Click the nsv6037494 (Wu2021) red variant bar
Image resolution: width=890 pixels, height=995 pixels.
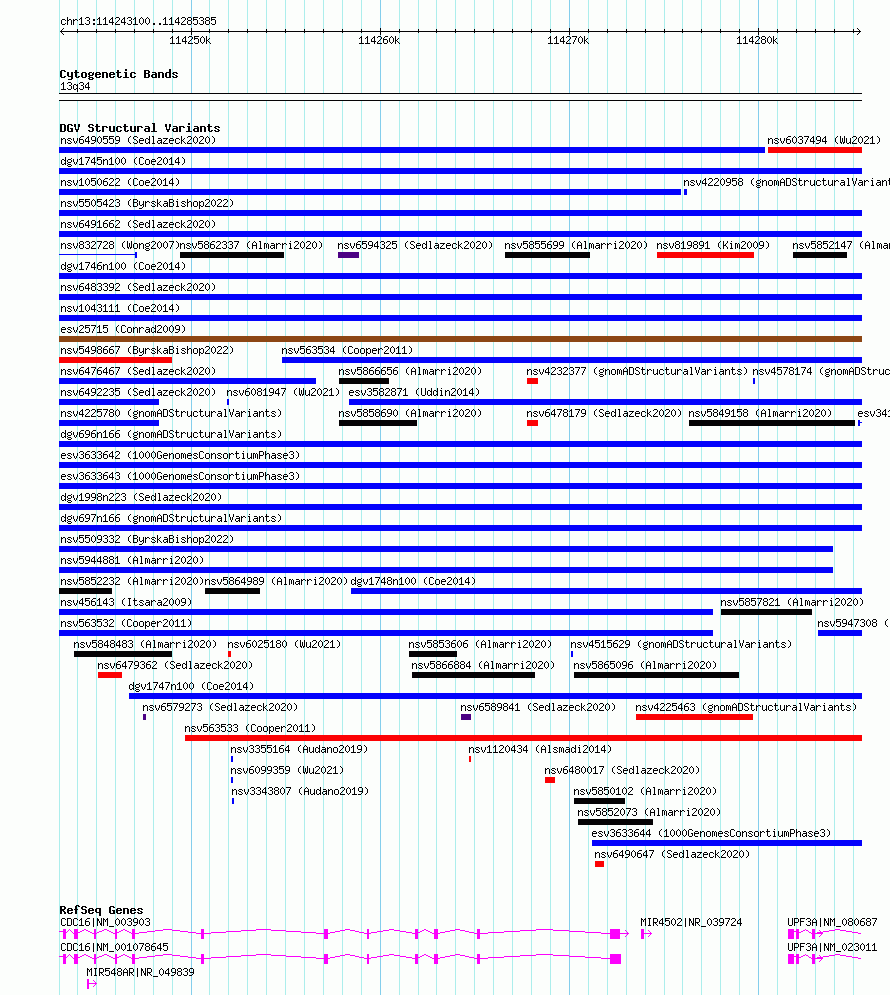tap(815, 150)
